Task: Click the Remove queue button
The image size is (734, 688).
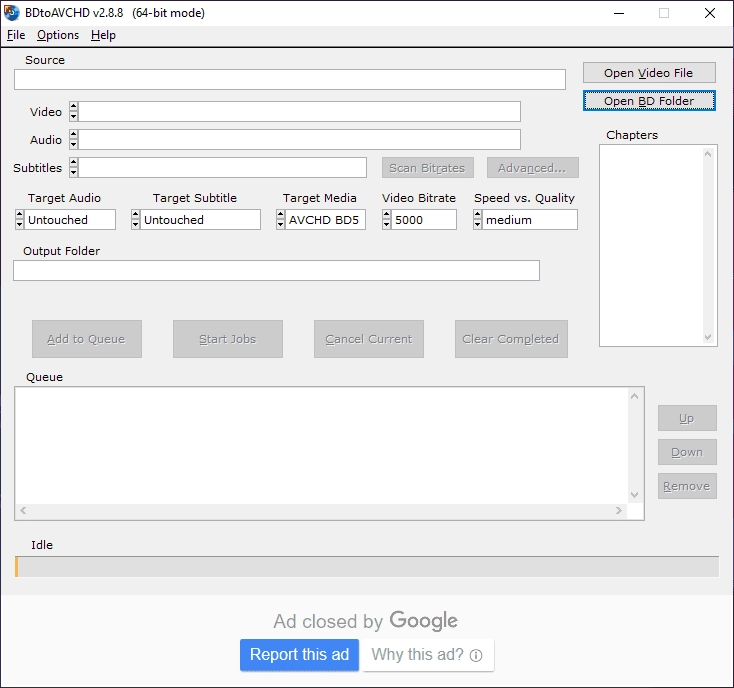Action: pyautogui.click(x=687, y=486)
